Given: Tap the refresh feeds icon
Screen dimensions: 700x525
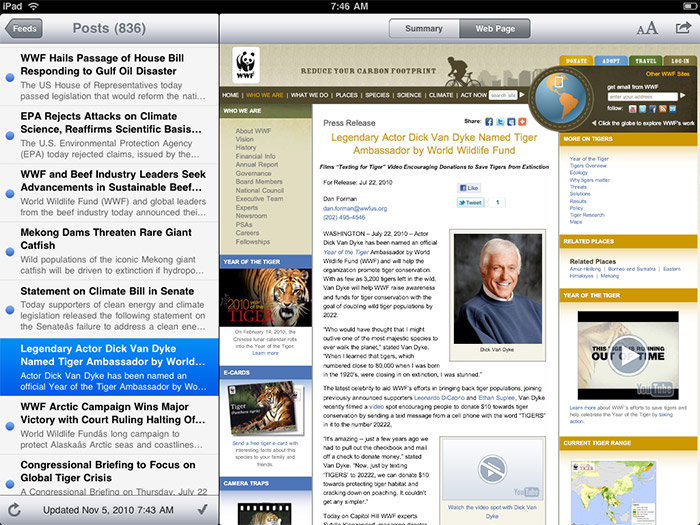Looking at the screenshot, I should [x=13, y=509].
